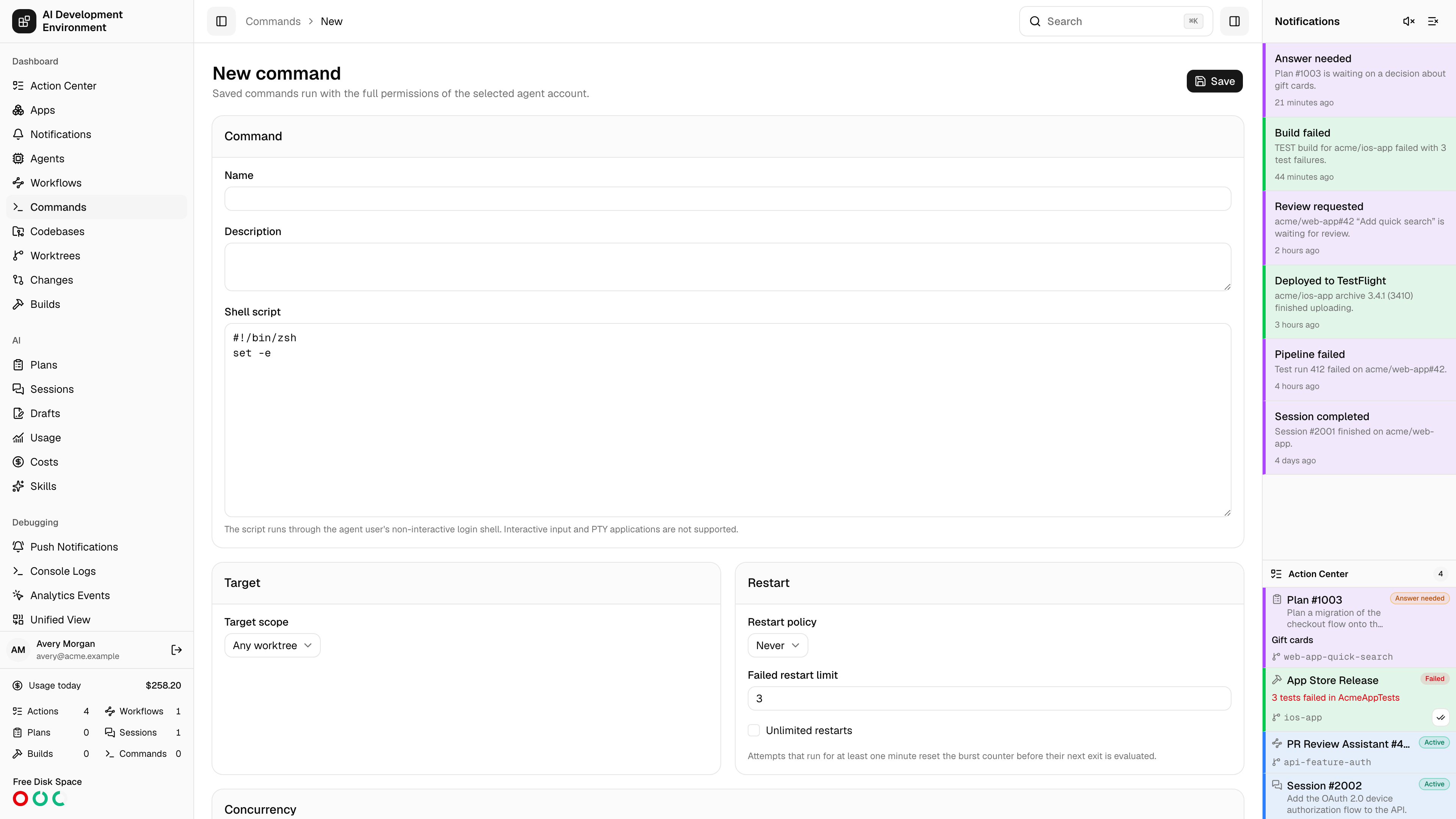Click the App Store Release hammer icon

[1277, 679]
